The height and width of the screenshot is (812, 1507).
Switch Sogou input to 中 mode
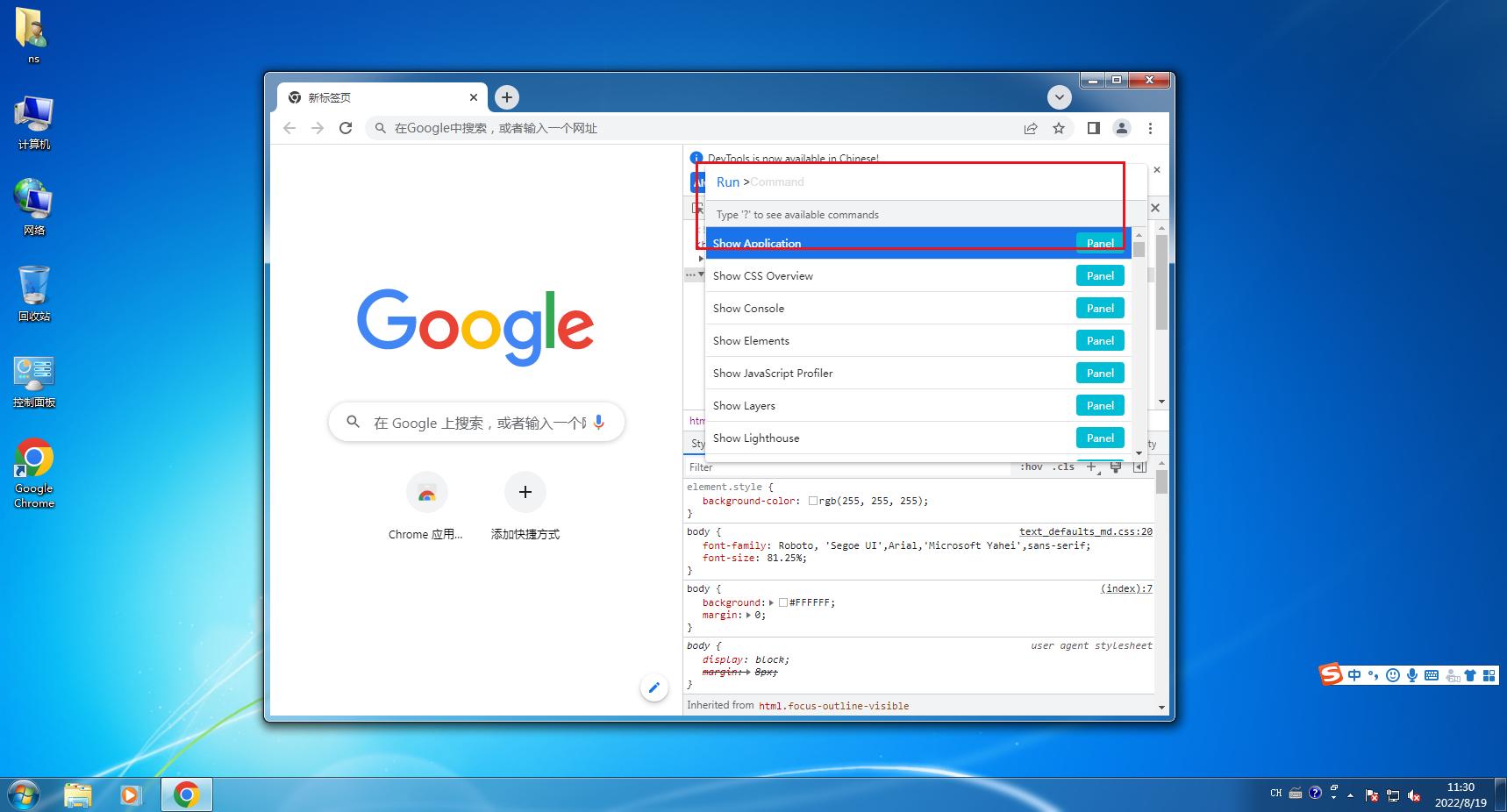[x=1354, y=675]
